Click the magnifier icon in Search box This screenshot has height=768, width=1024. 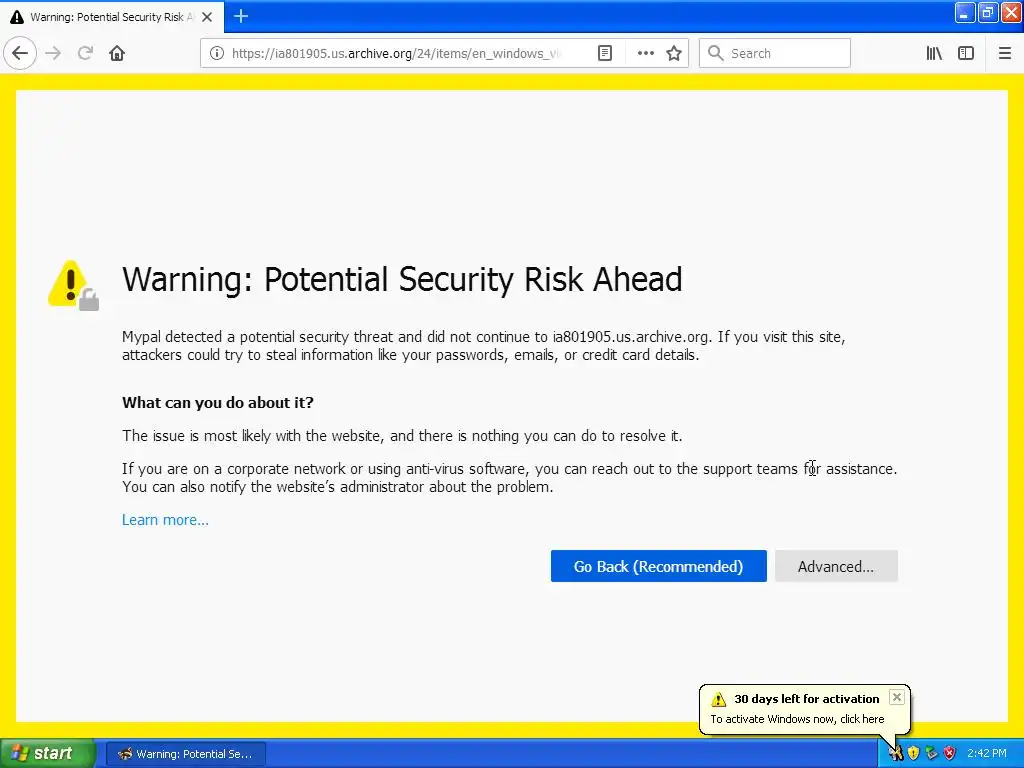click(715, 54)
